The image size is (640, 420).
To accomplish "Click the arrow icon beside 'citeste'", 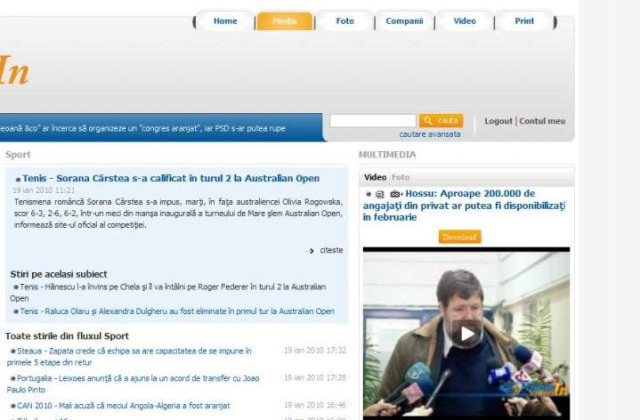I will pos(312,251).
